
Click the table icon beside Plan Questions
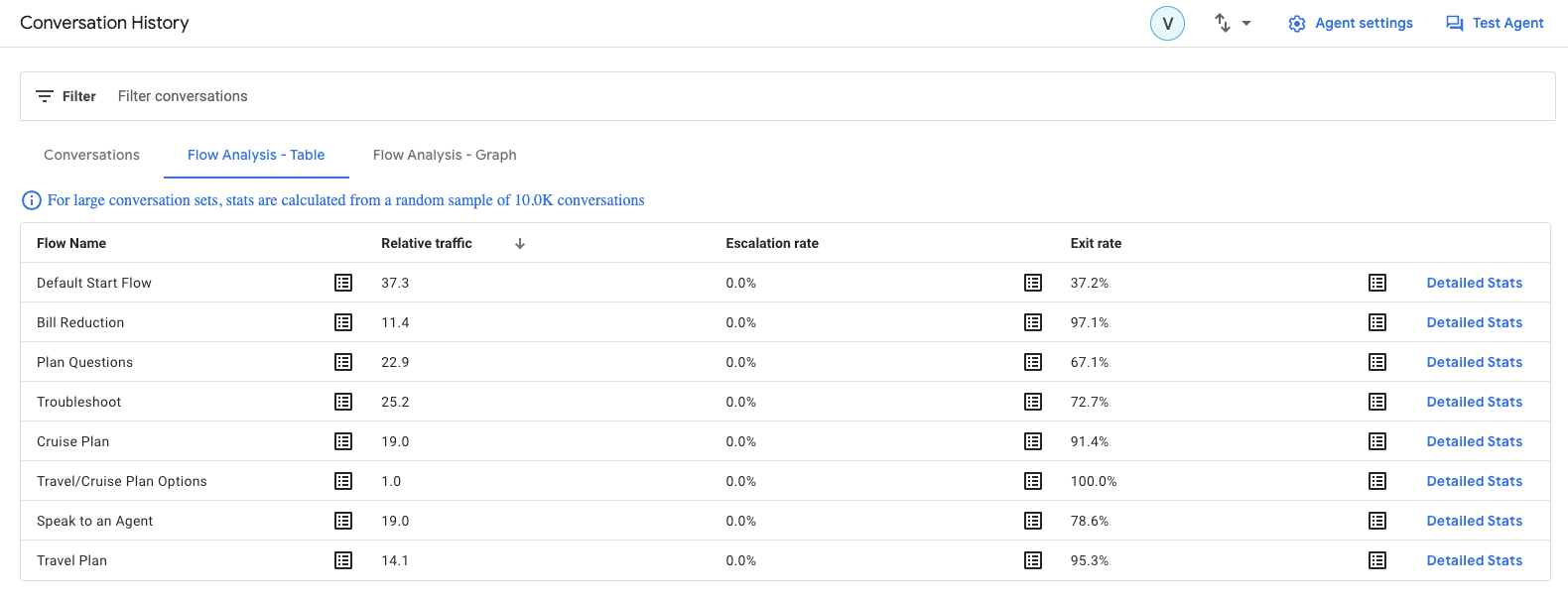(x=343, y=362)
